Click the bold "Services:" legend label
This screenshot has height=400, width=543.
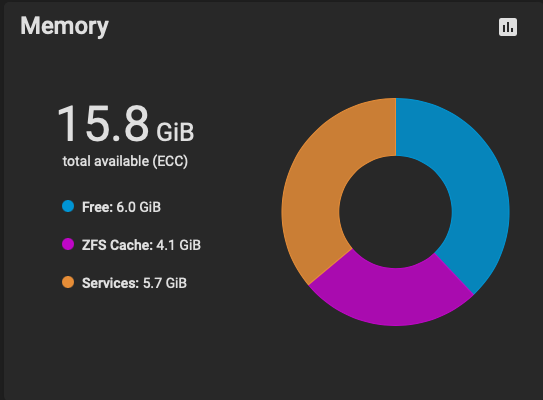pyautogui.click(x=110, y=283)
